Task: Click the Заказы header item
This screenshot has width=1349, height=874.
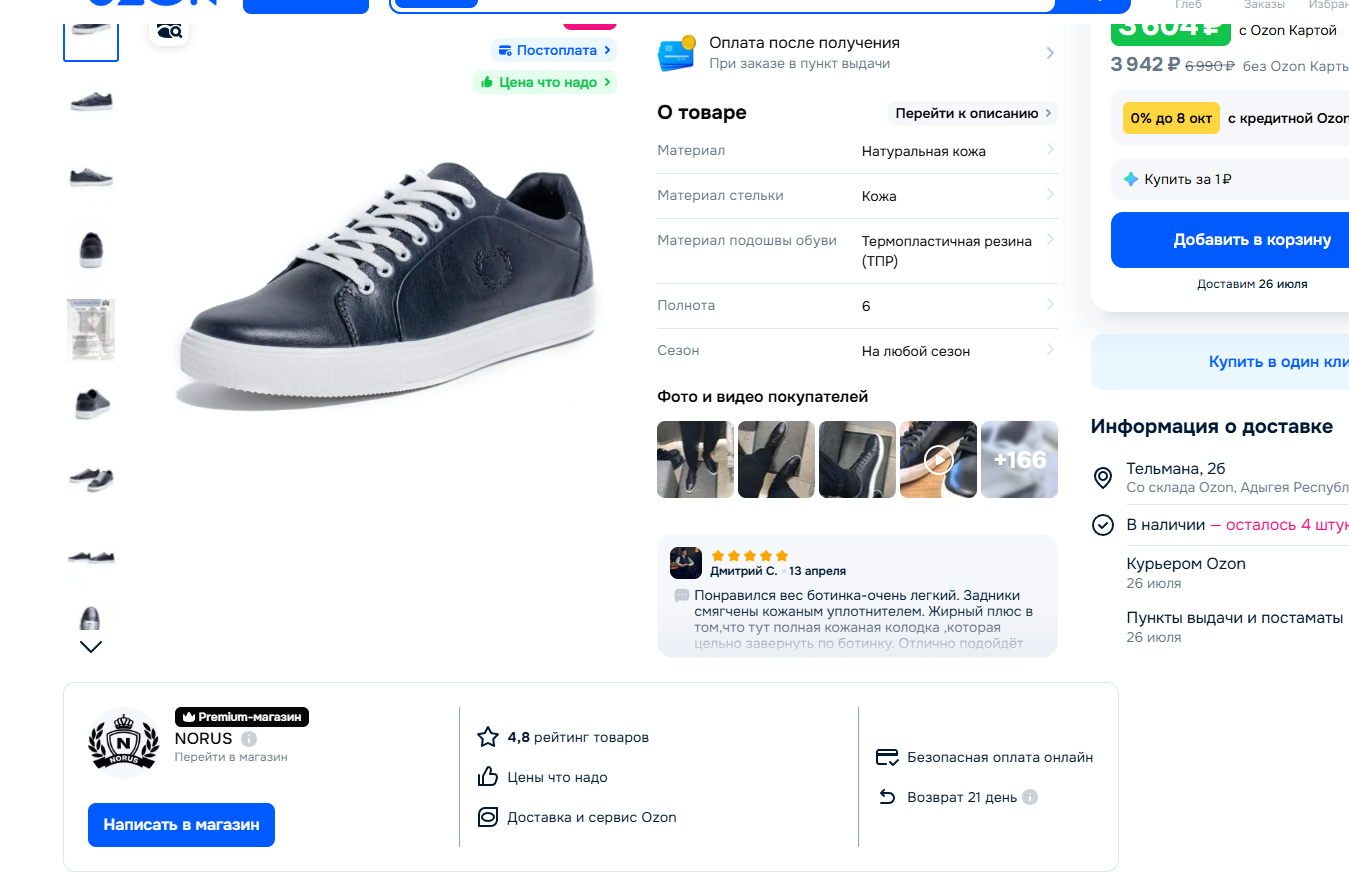Action: point(1264,5)
